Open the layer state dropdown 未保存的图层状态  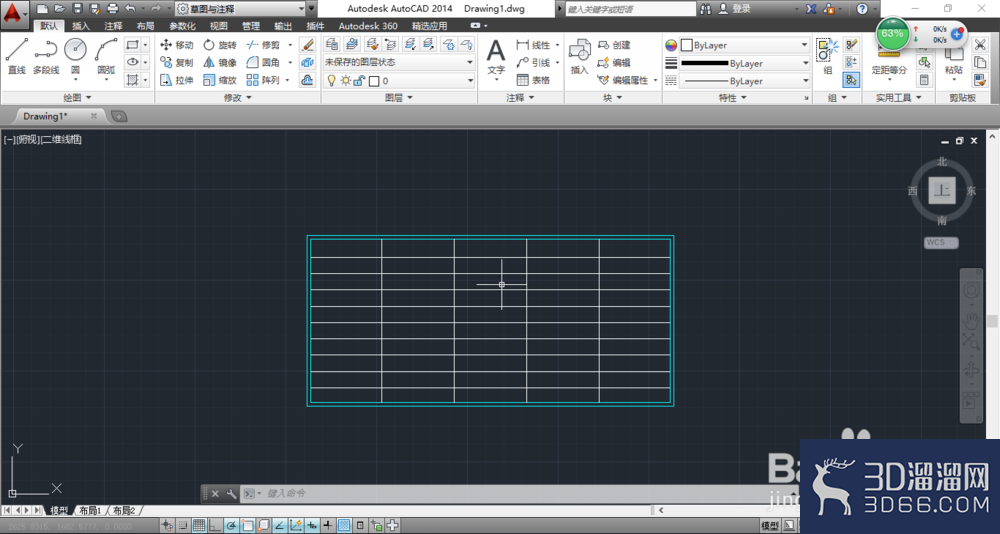click(x=399, y=63)
